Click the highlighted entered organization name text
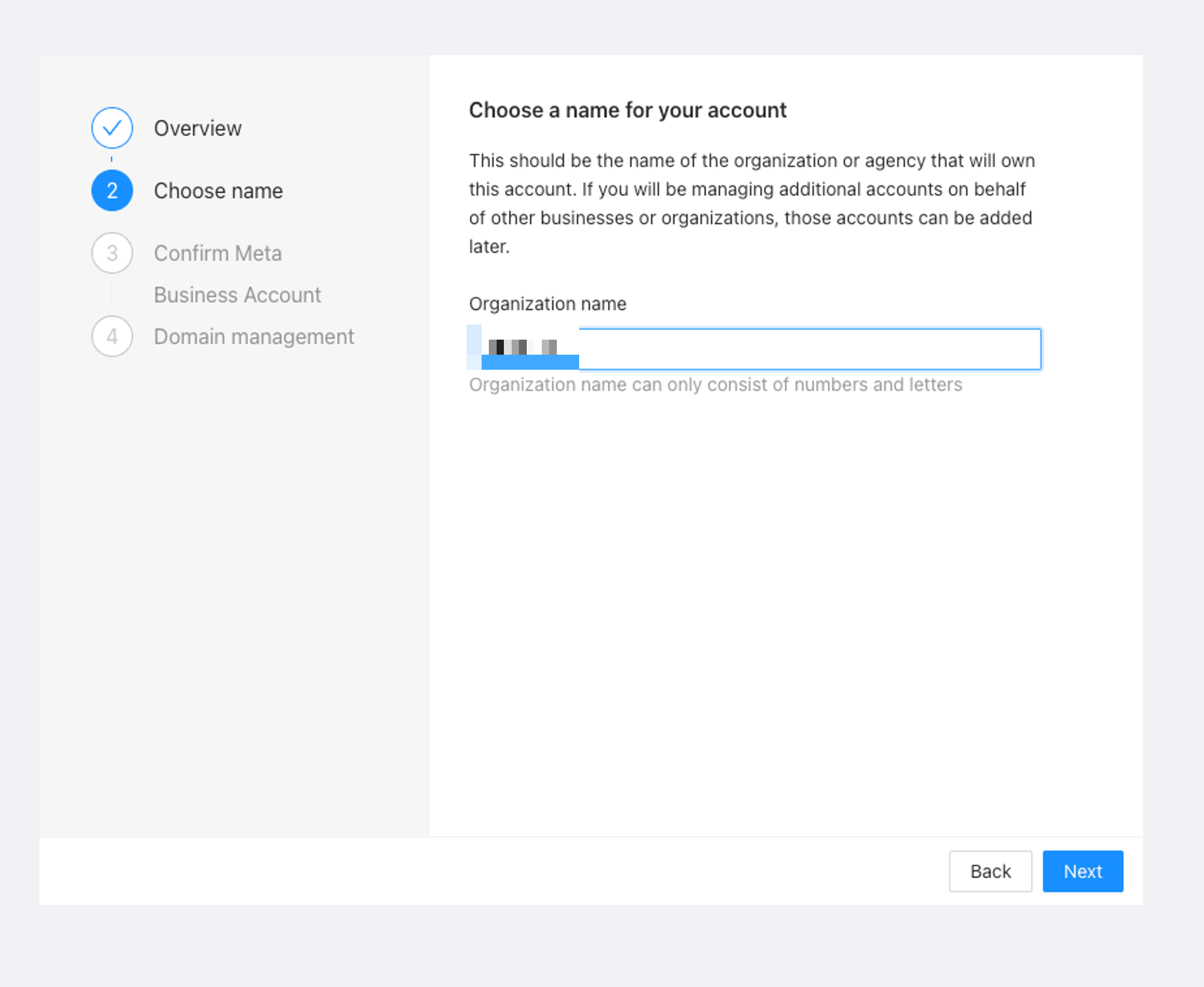1204x987 pixels. click(x=523, y=347)
